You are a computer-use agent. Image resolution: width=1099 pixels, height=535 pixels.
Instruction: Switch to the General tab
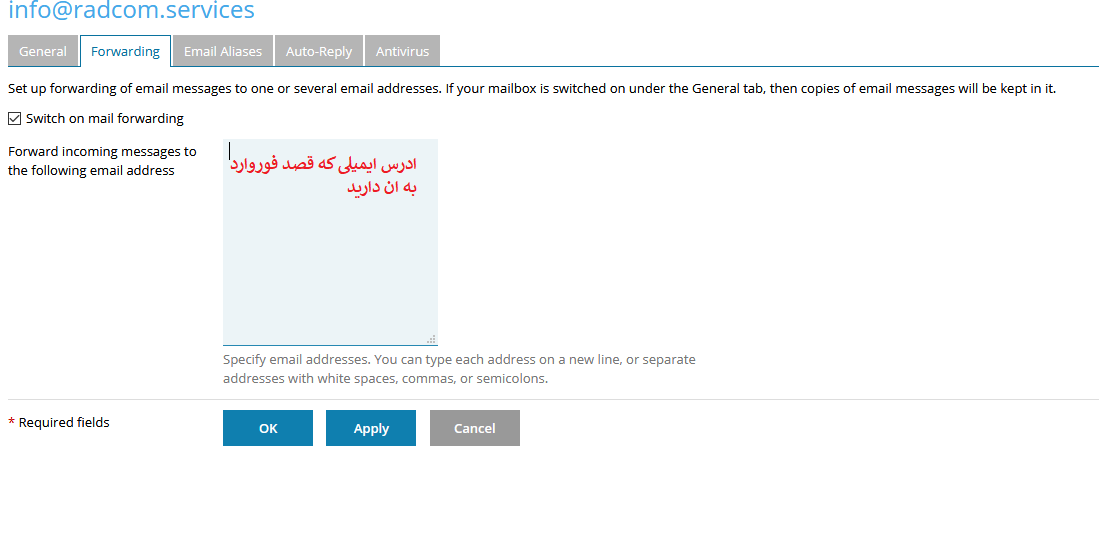click(43, 51)
